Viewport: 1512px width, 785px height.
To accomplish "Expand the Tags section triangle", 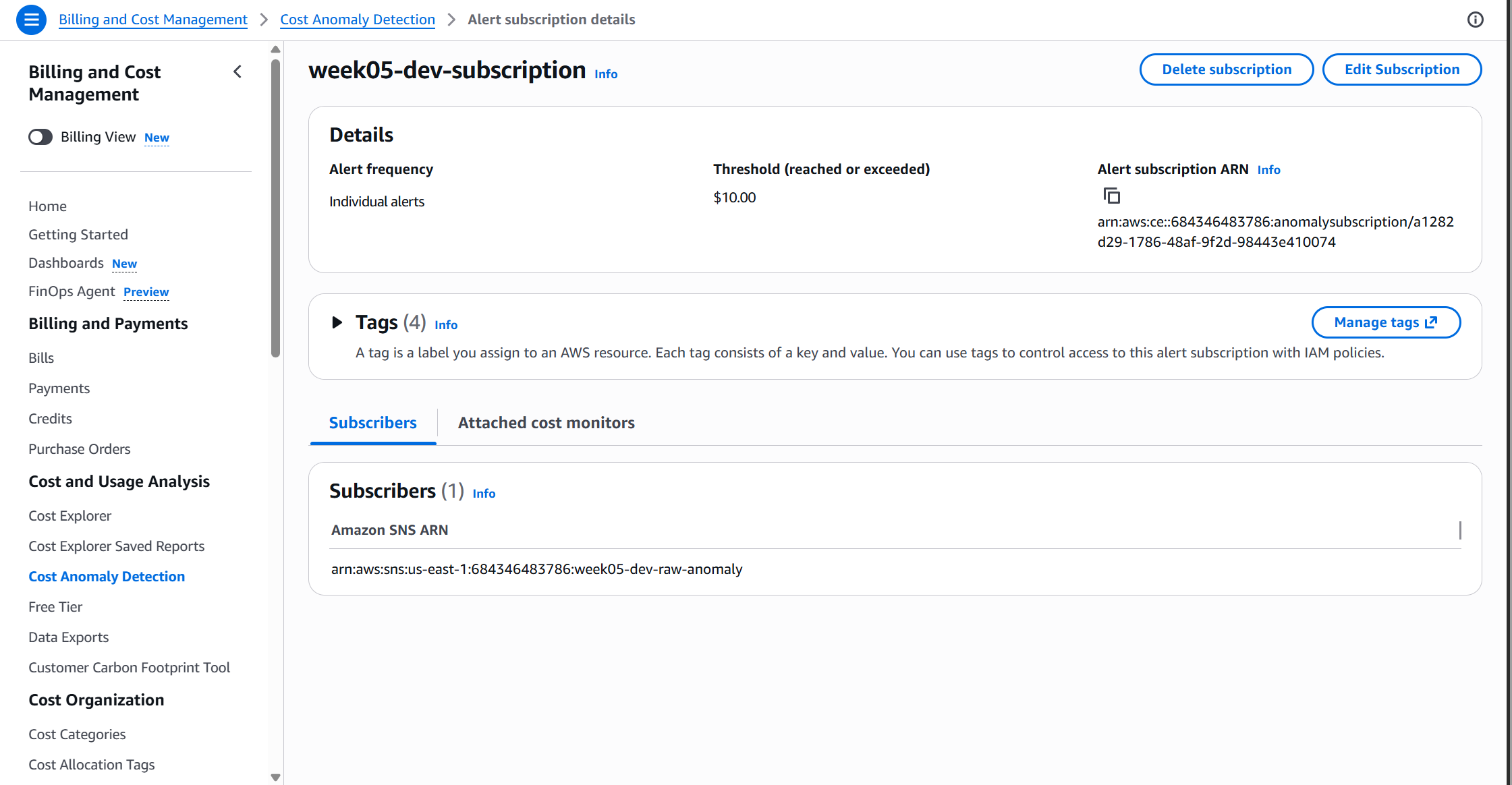I will pyautogui.click(x=337, y=322).
